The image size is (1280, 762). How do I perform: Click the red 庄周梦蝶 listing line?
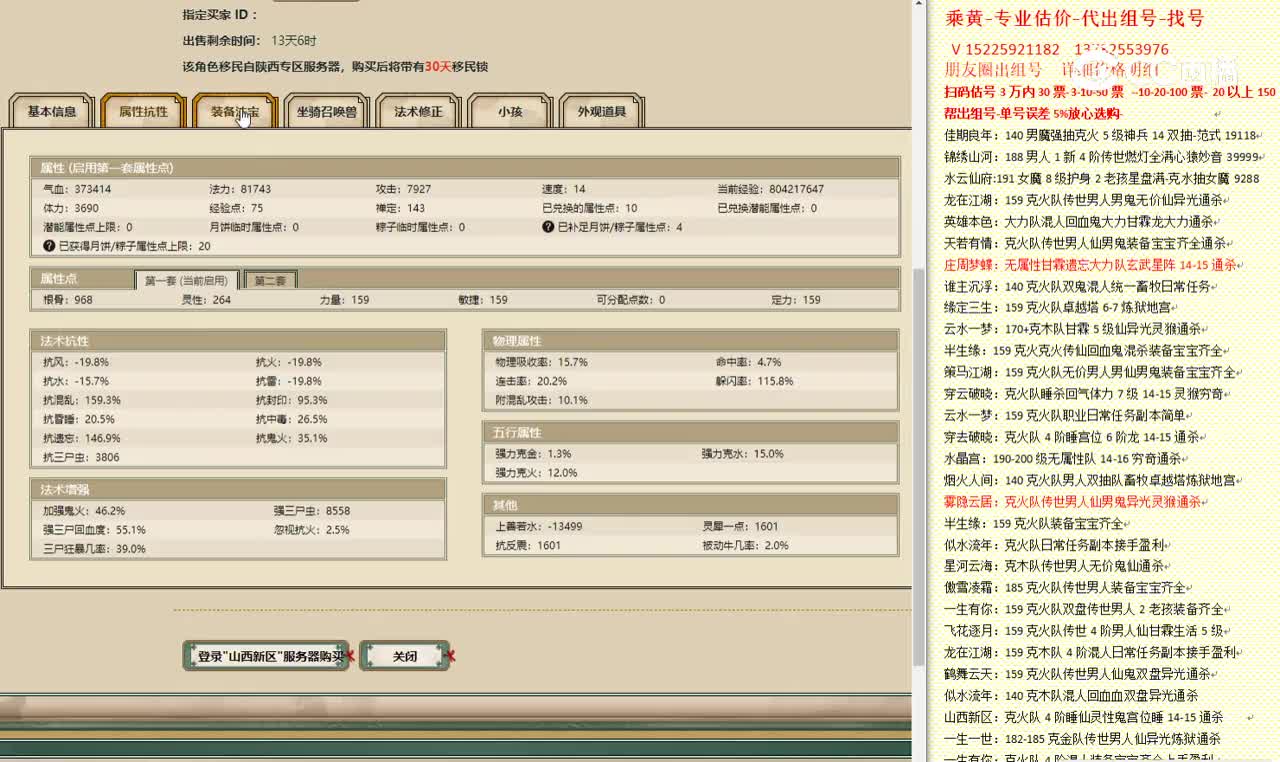coord(1091,265)
